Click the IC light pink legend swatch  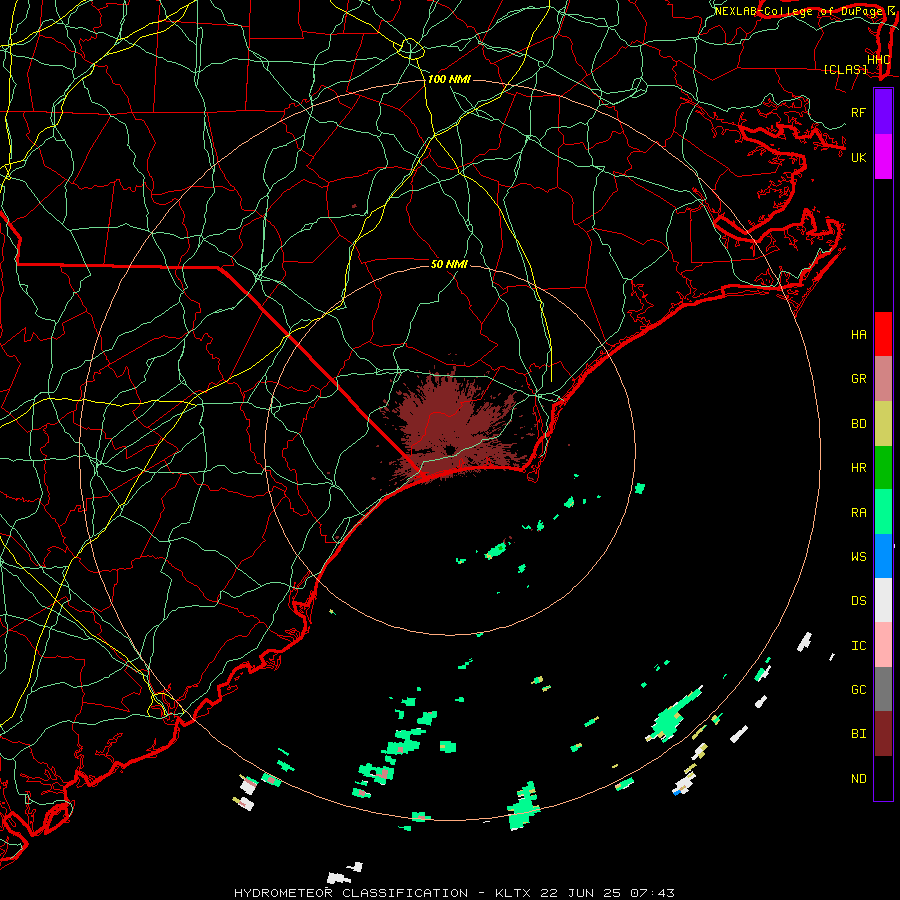click(883, 645)
